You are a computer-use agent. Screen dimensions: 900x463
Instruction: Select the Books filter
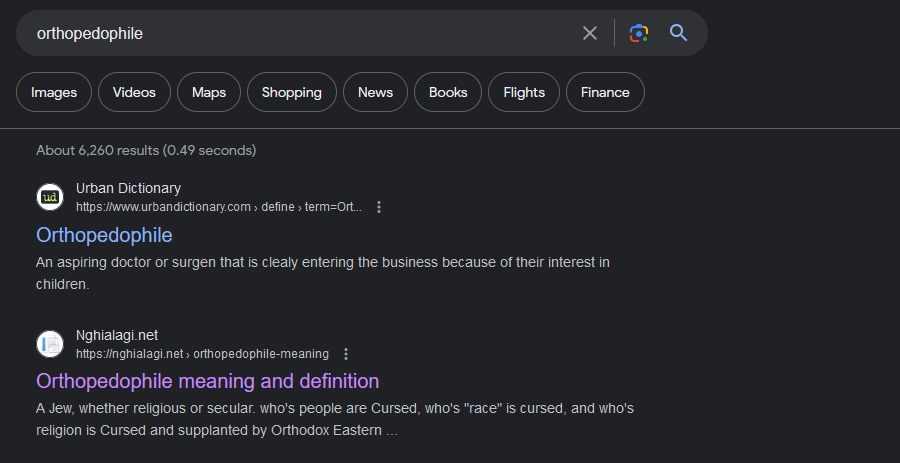448,92
